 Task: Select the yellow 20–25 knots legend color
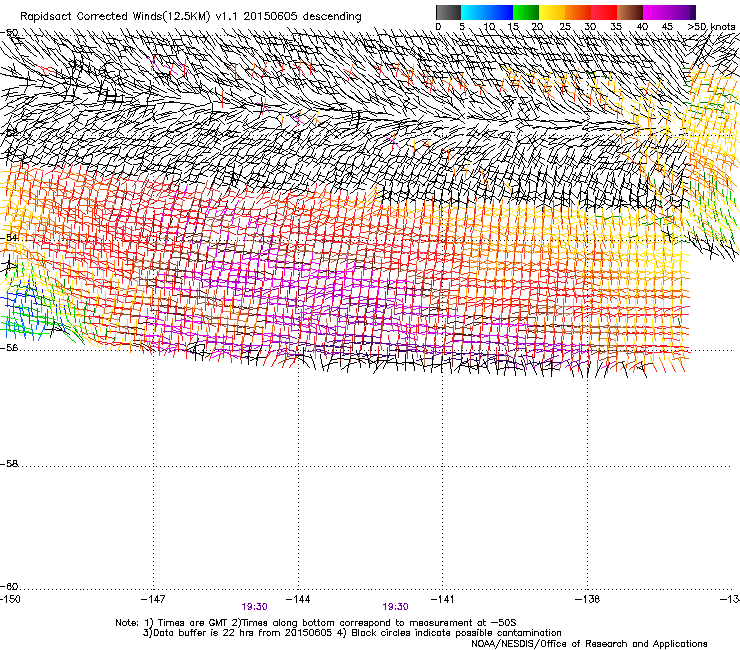coord(552,12)
